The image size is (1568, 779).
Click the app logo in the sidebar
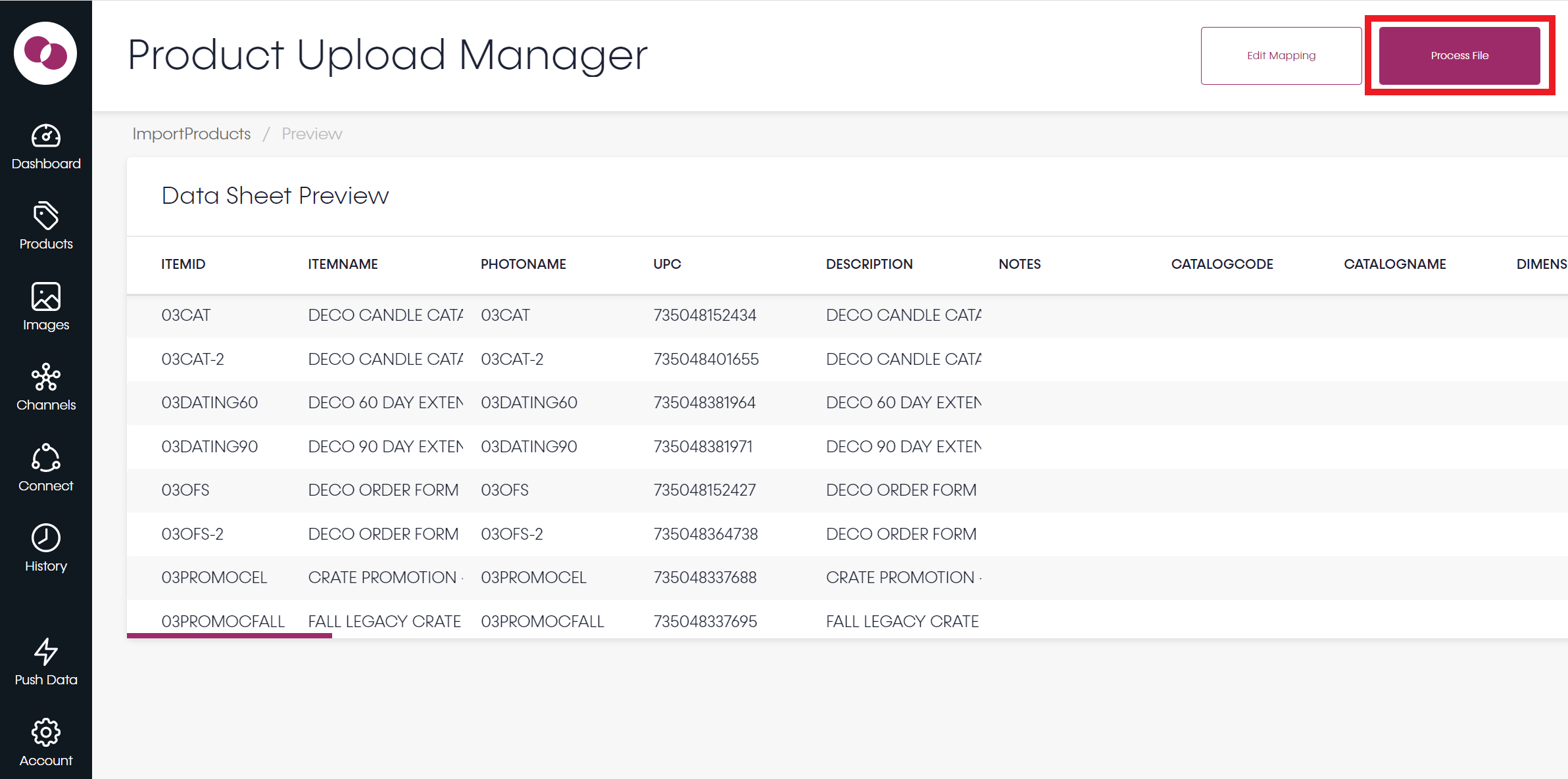[45, 53]
